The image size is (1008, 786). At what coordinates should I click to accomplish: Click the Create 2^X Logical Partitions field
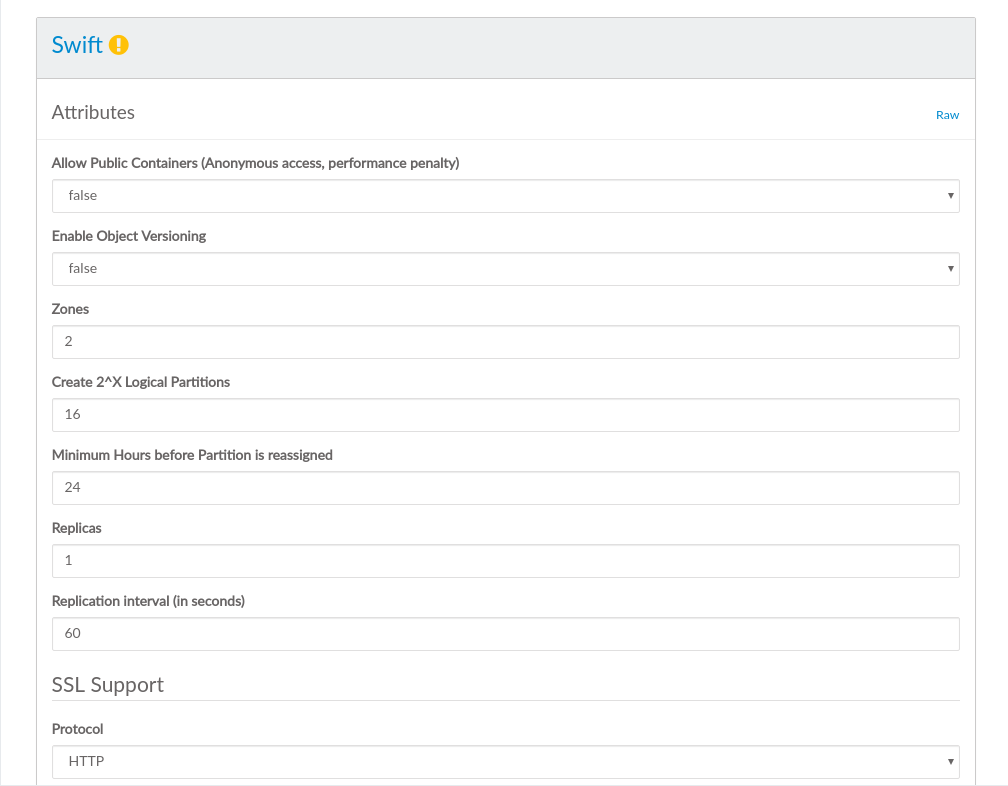[505, 415]
